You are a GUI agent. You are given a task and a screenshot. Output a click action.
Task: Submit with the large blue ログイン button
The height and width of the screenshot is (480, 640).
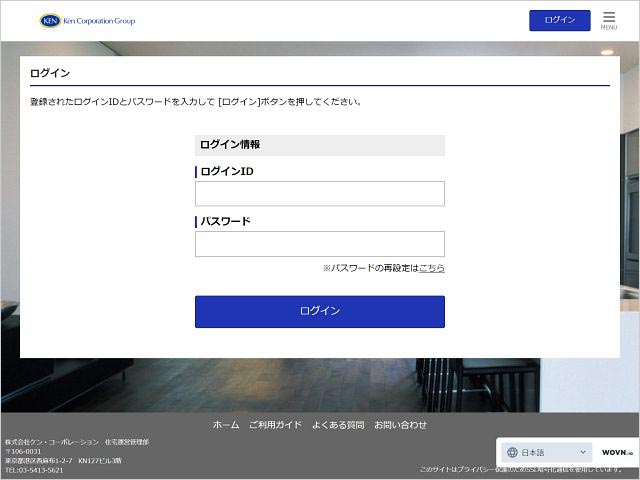tap(319, 311)
